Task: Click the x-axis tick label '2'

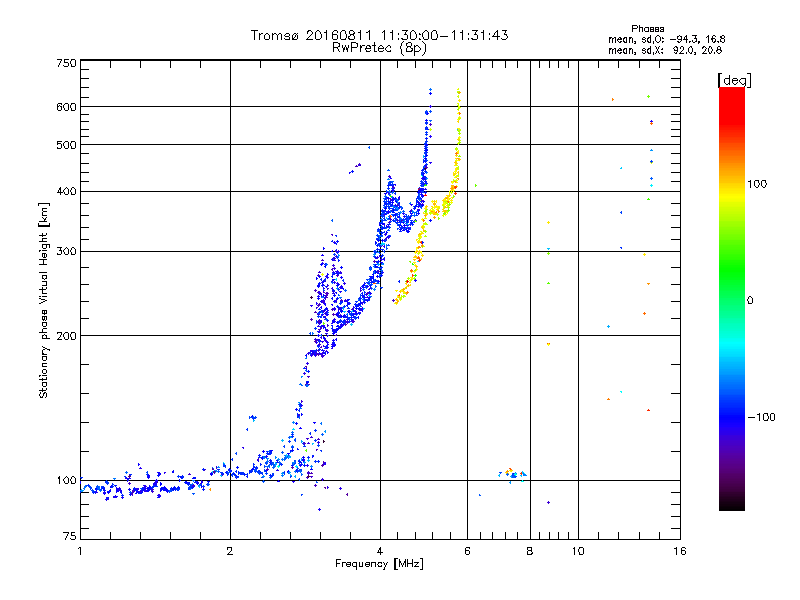Action: [230, 551]
